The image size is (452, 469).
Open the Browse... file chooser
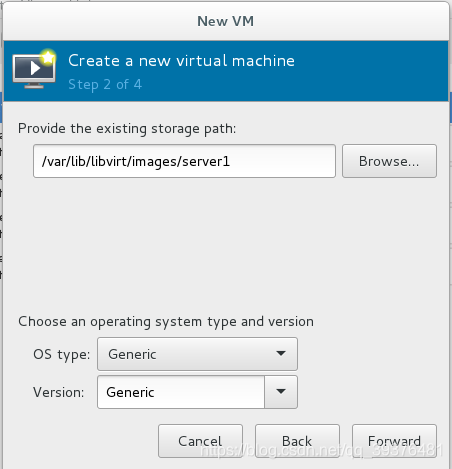tap(389, 161)
